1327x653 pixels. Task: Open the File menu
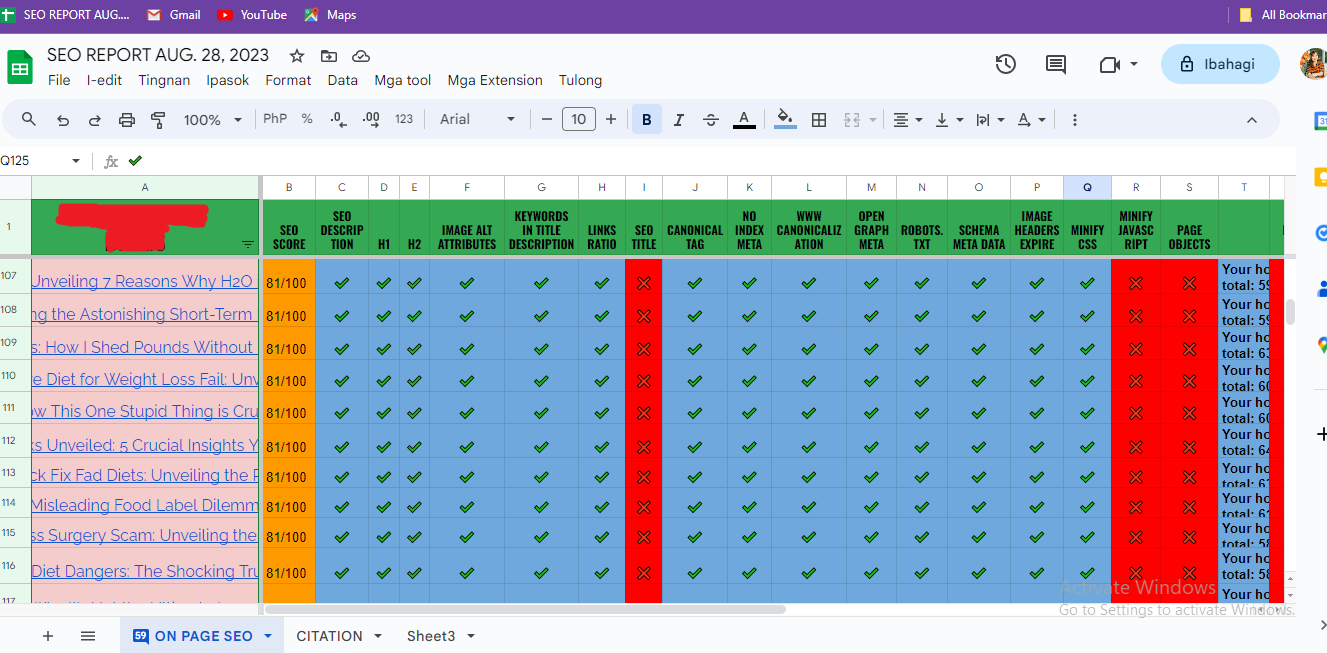coord(59,80)
